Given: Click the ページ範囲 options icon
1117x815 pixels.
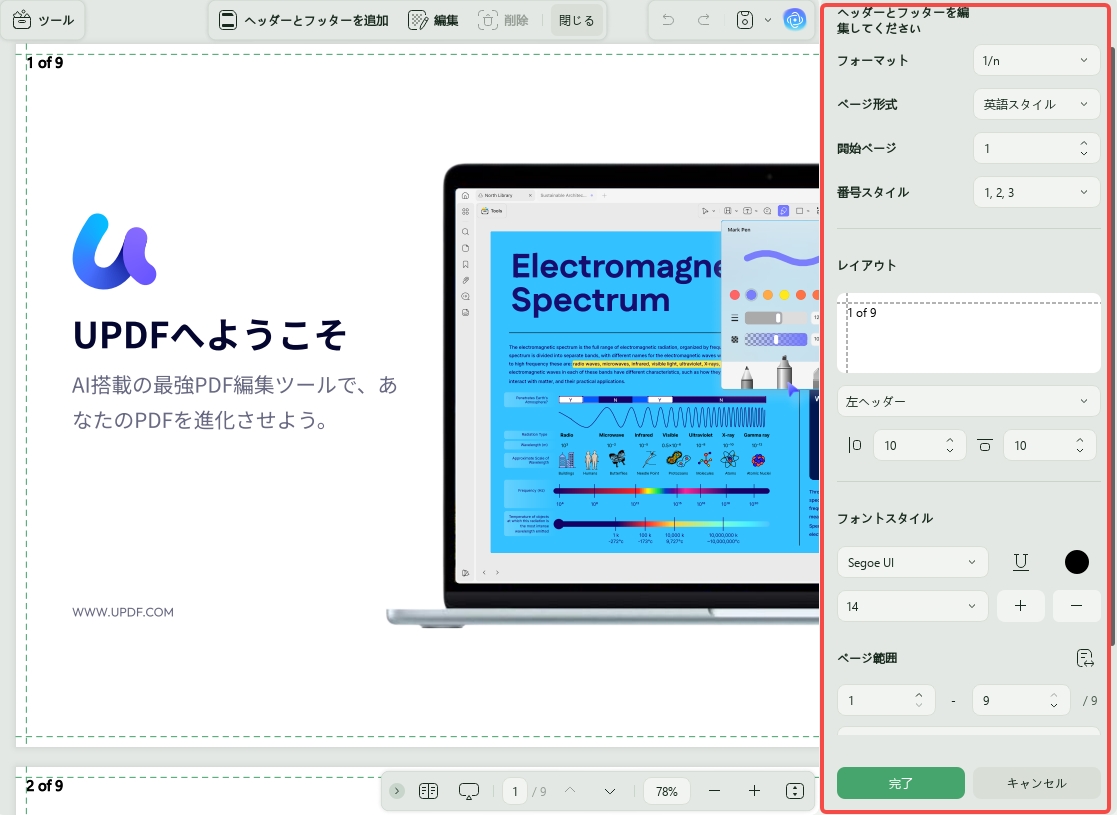Looking at the screenshot, I should click(x=1084, y=658).
